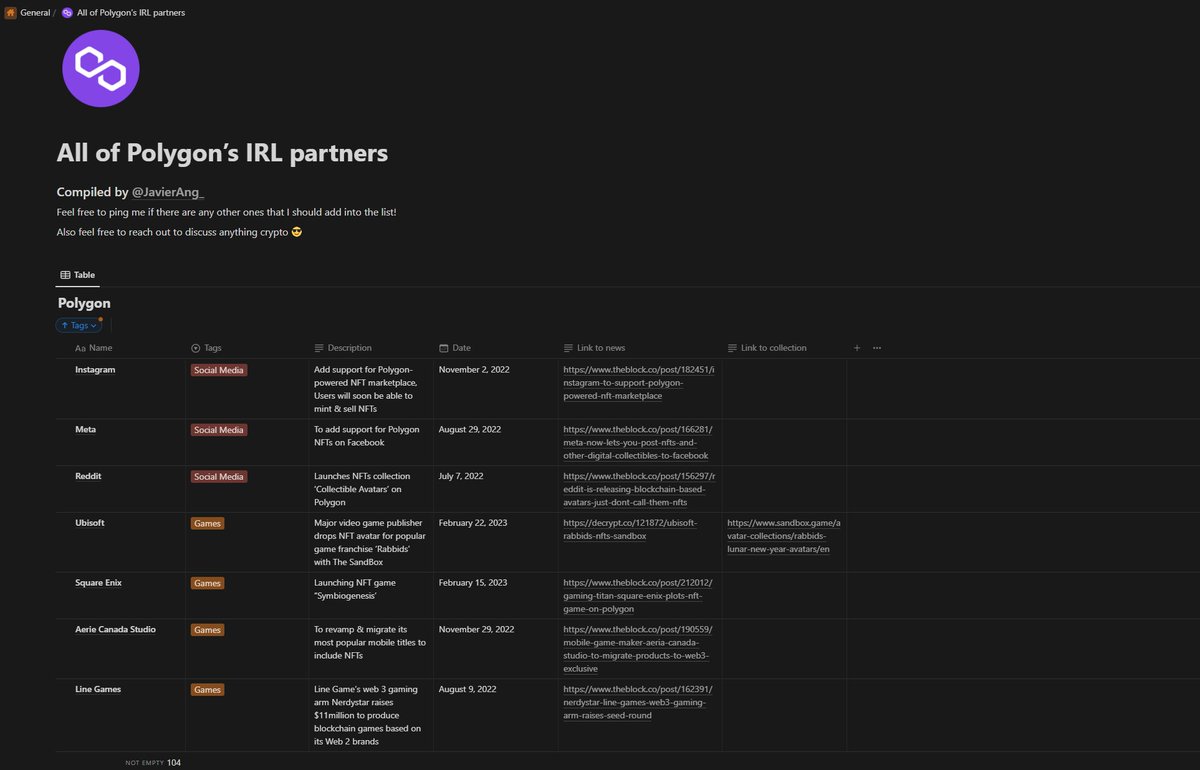Open the Meta row
1200x770 pixels.
pyautogui.click(x=86, y=429)
